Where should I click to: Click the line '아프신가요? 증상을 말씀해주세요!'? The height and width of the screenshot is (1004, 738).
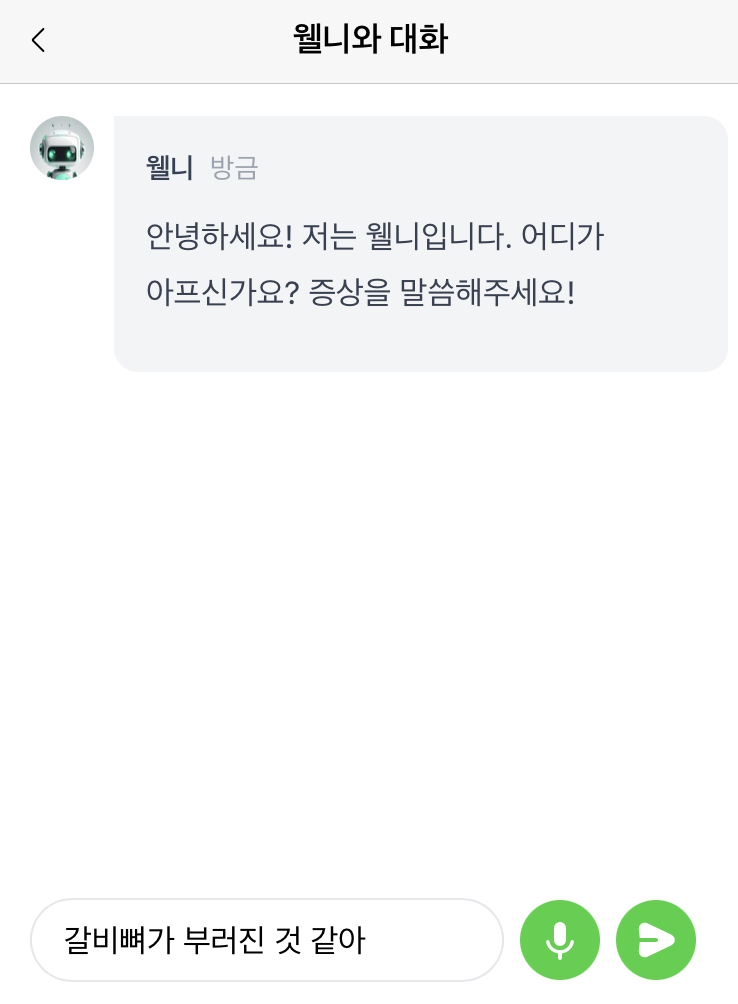[x=360, y=293]
